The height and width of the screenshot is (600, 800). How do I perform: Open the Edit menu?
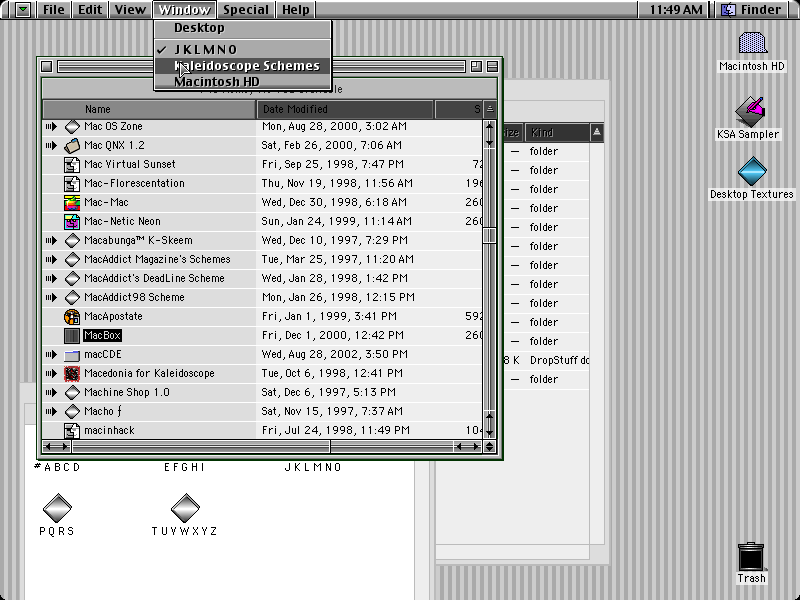coord(90,9)
